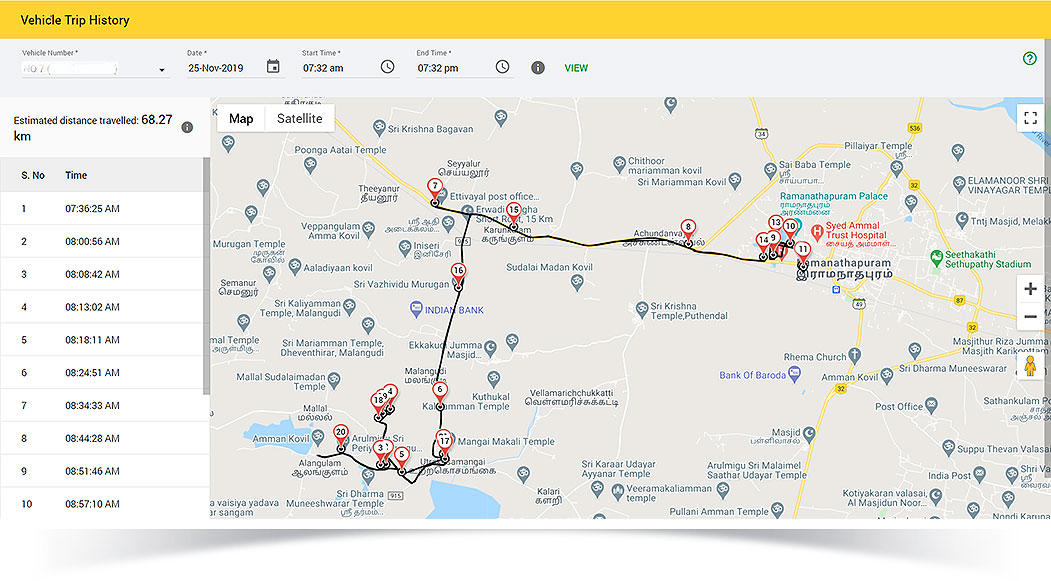The height and width of the screenshot is (581, 1051).
Task: Click info icon next to VIEW button
Action: tap(538, 68)
